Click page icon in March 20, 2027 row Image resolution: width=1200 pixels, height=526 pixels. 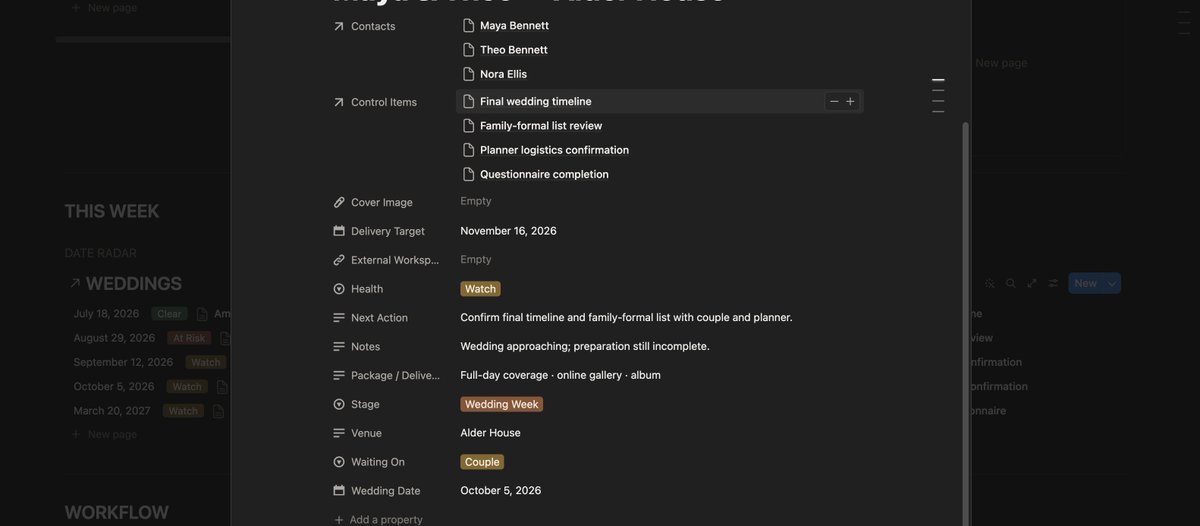point(218,411)
